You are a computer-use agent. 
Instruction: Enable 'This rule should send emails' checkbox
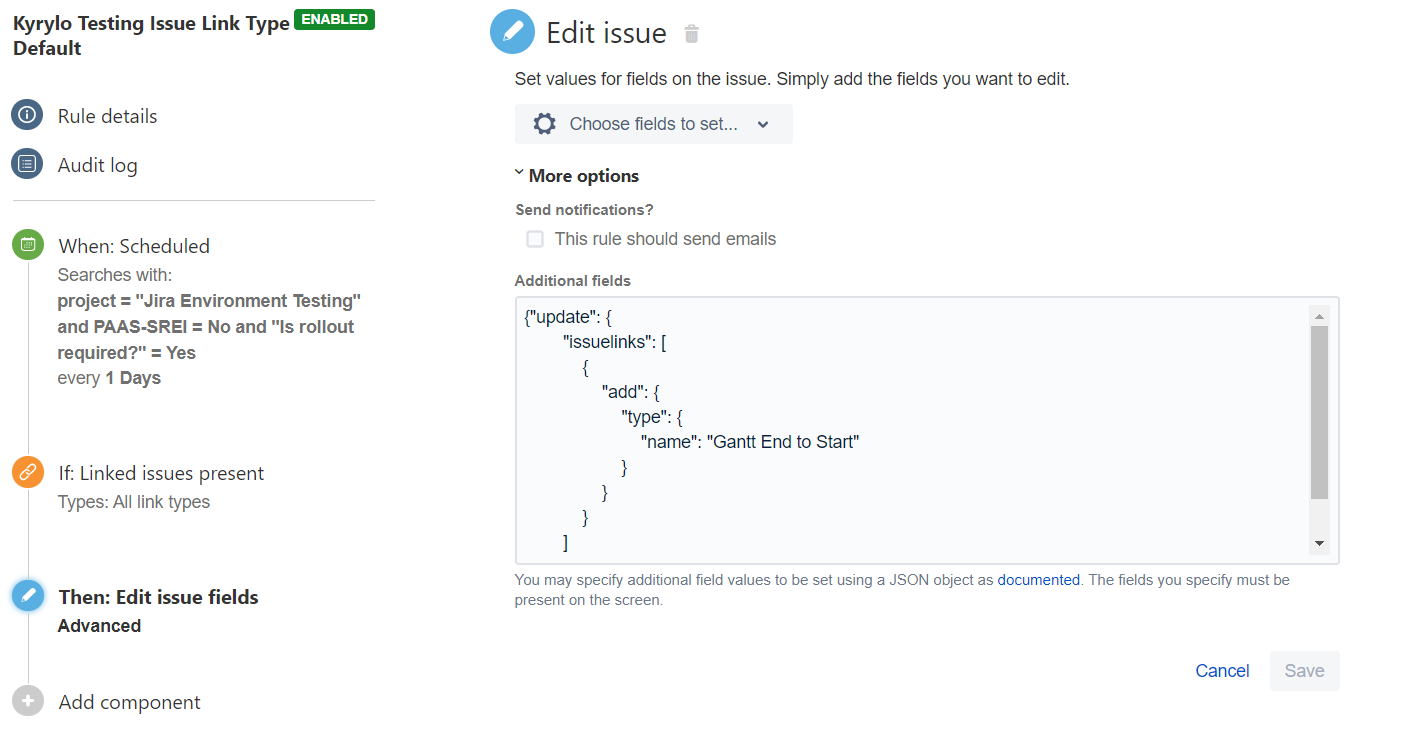[535, 239]
